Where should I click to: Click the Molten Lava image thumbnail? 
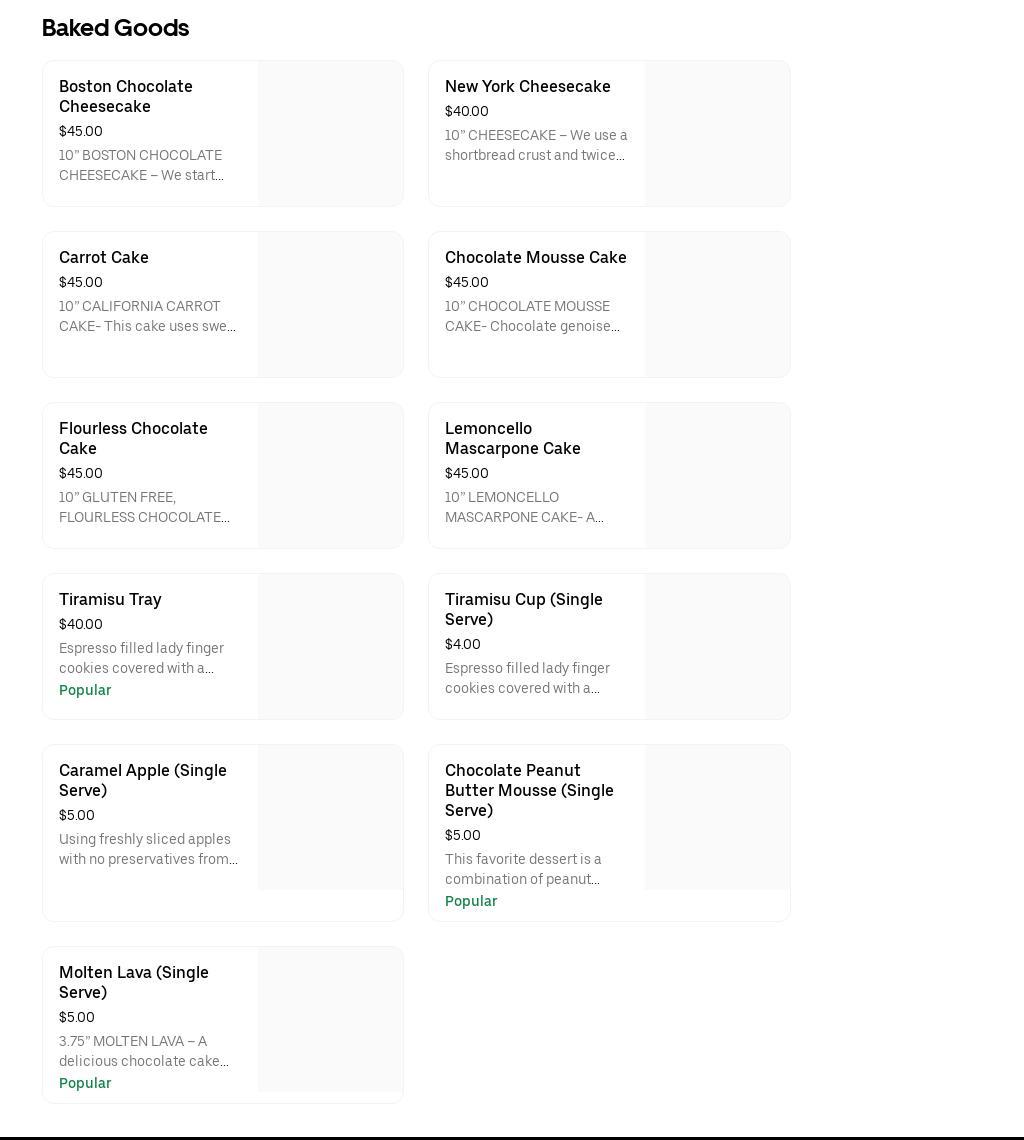point(330,1019)
